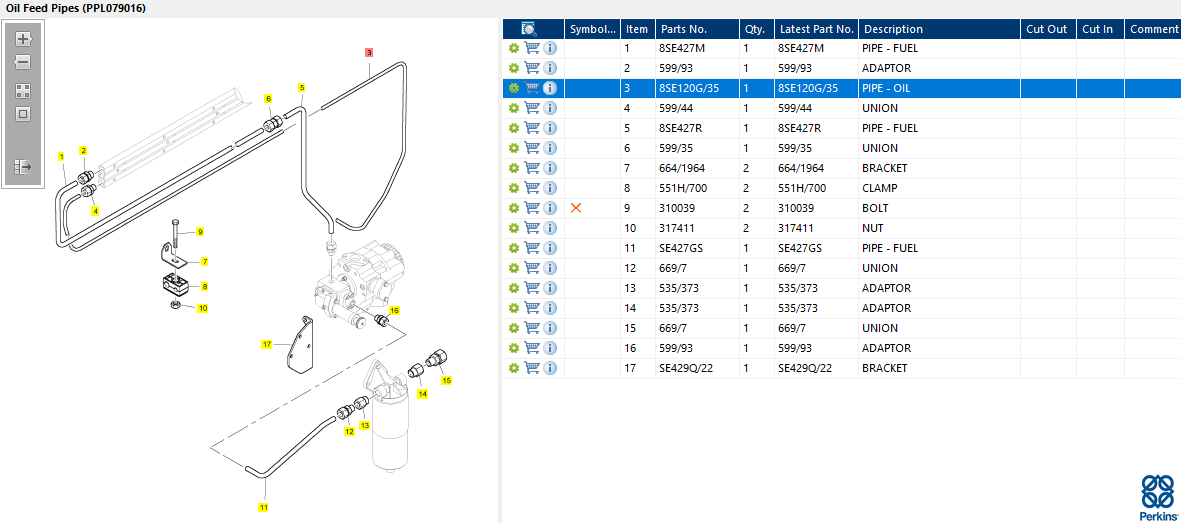Click the Latest Part No. column header
Screen dimensions: 1181x523
point(816,29)
